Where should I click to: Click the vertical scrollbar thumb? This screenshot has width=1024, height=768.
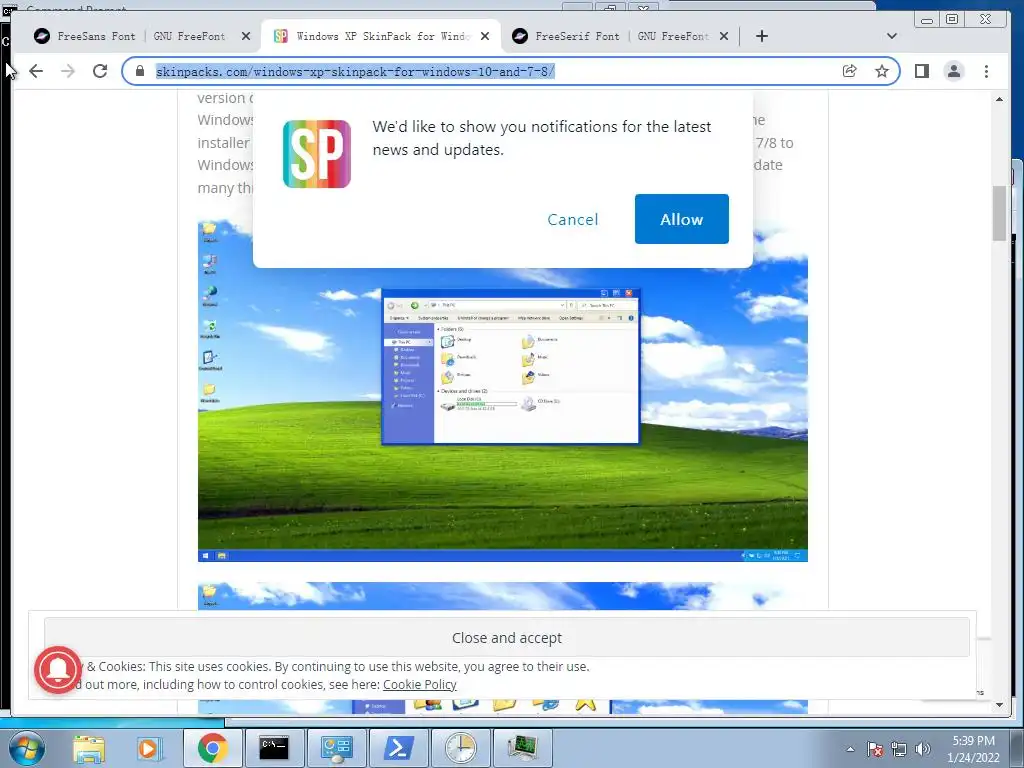999,213
